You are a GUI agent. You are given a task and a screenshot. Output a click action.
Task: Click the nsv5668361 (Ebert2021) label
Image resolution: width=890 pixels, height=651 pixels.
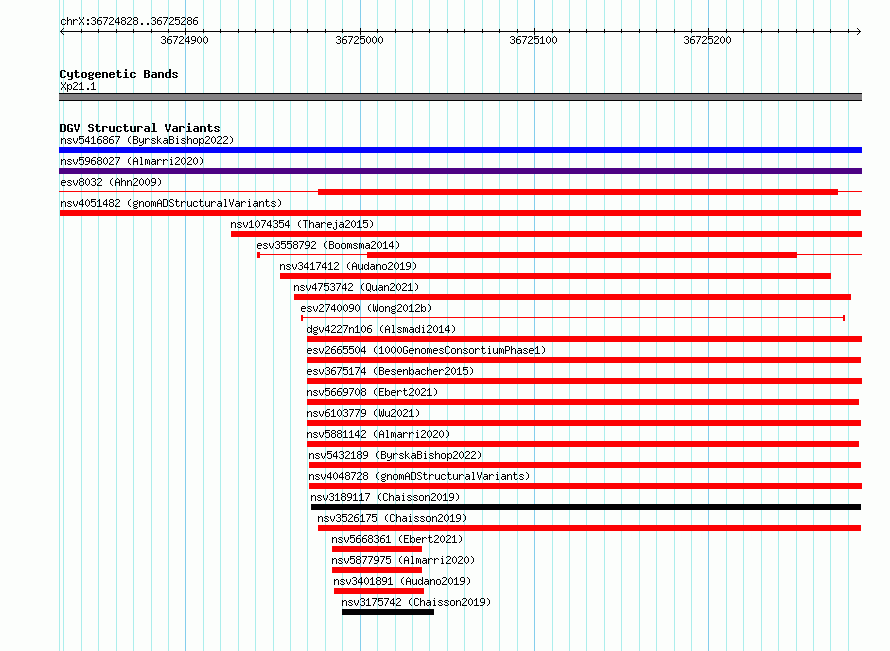[397, 539]
